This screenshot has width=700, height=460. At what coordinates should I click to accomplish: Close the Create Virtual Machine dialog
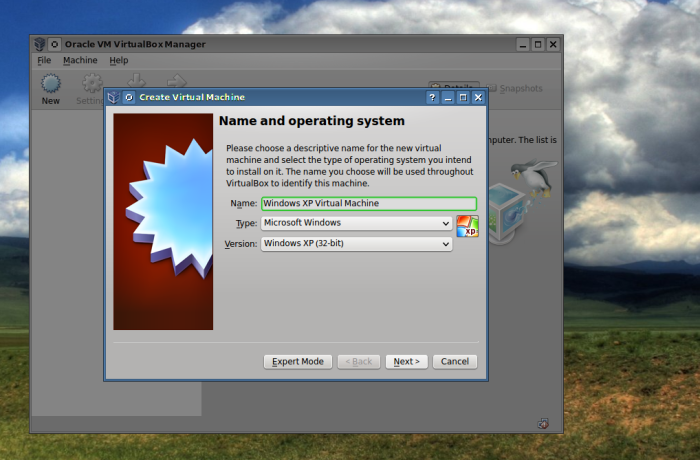478,97
